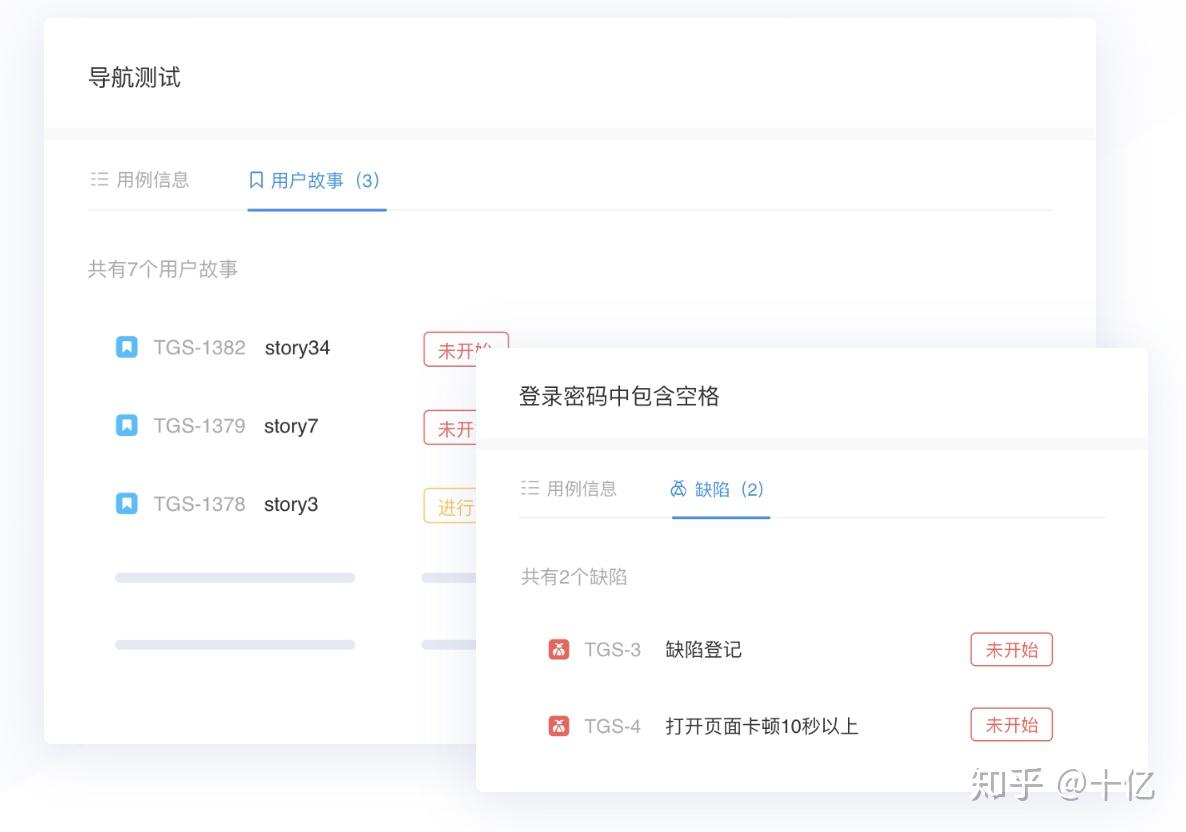Click the bookmark icon on the 用户故事 tab
The image size is (1186, 832).
point(255,179)
